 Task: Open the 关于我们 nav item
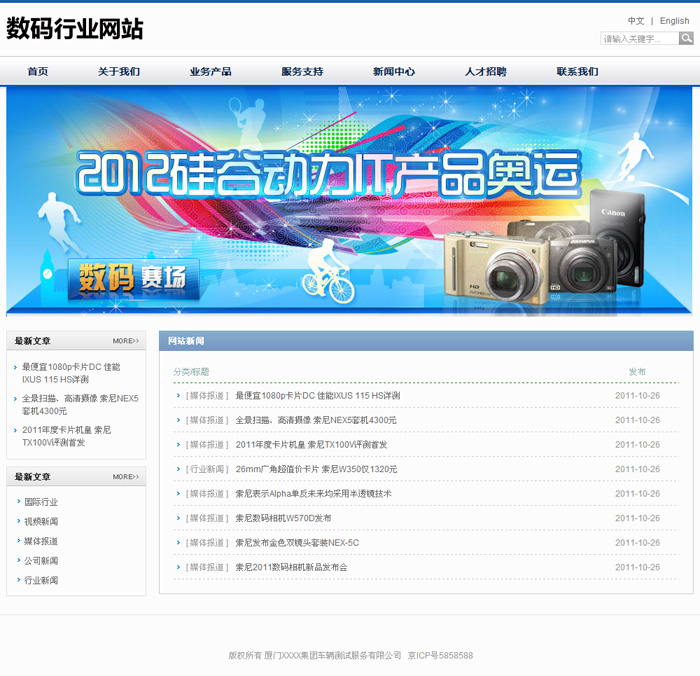click(119, 71)
